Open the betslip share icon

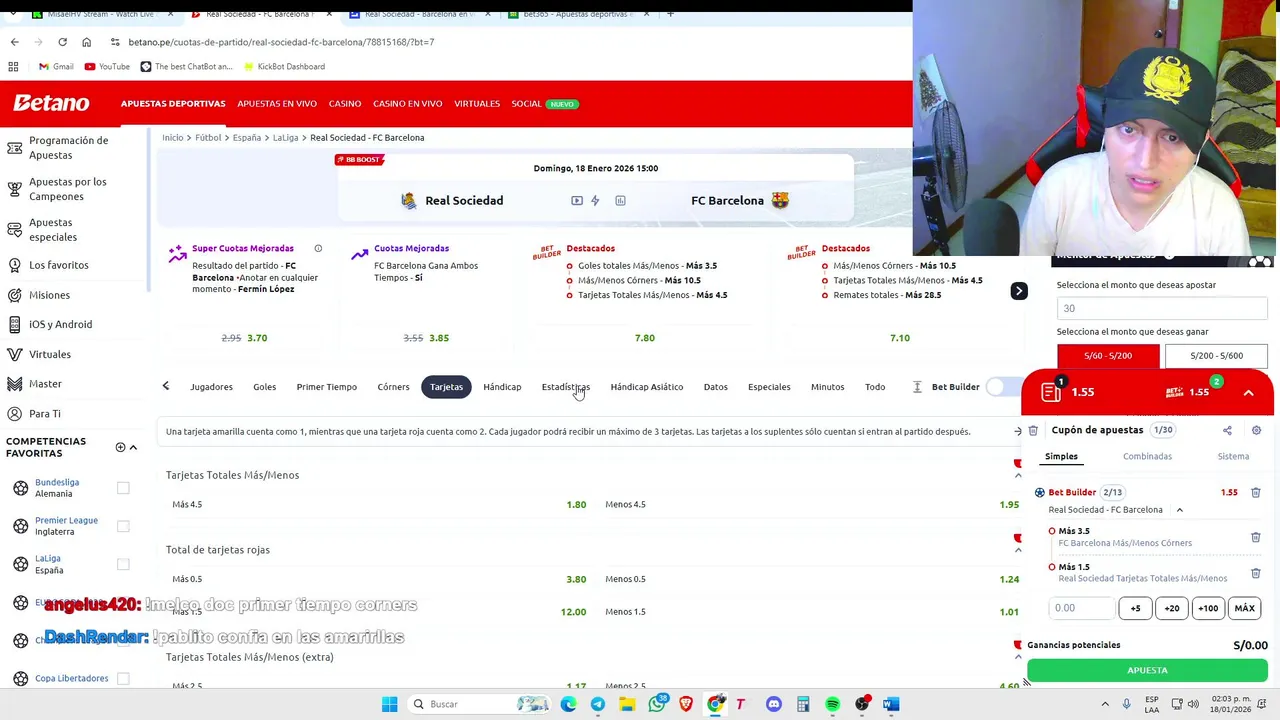pos(1227,430)
